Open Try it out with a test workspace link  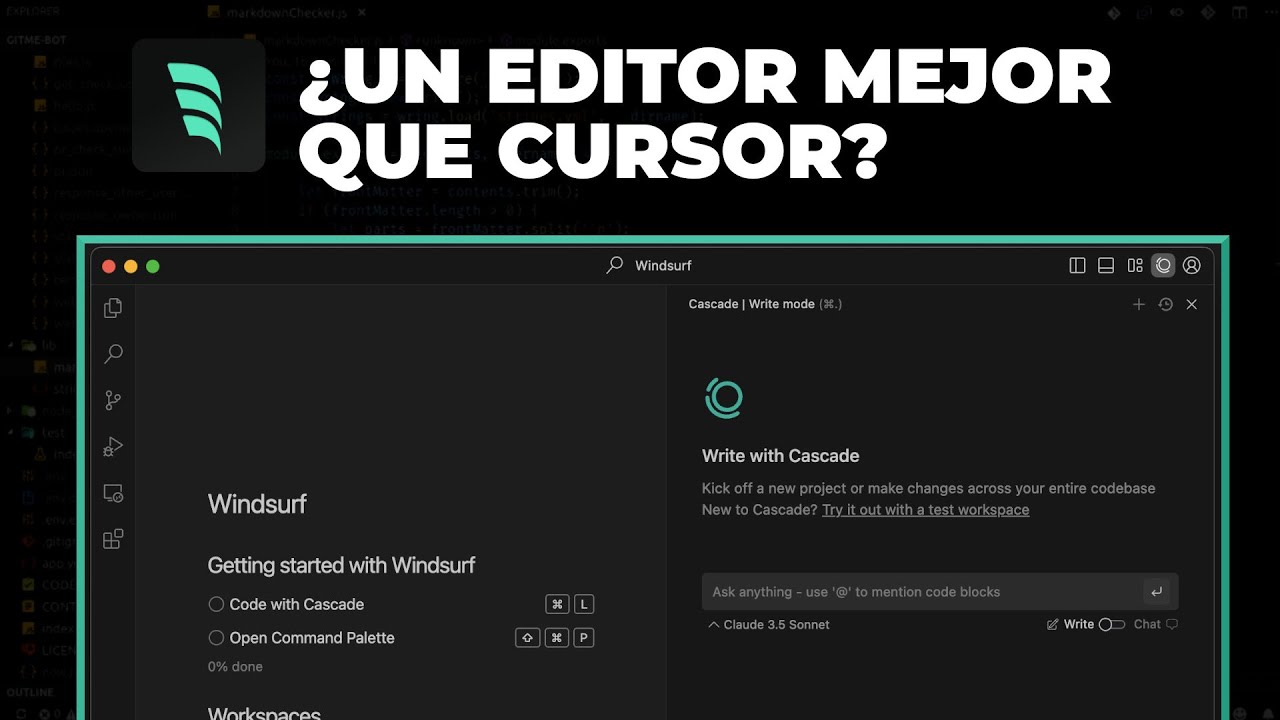click(x=925, y=510)
